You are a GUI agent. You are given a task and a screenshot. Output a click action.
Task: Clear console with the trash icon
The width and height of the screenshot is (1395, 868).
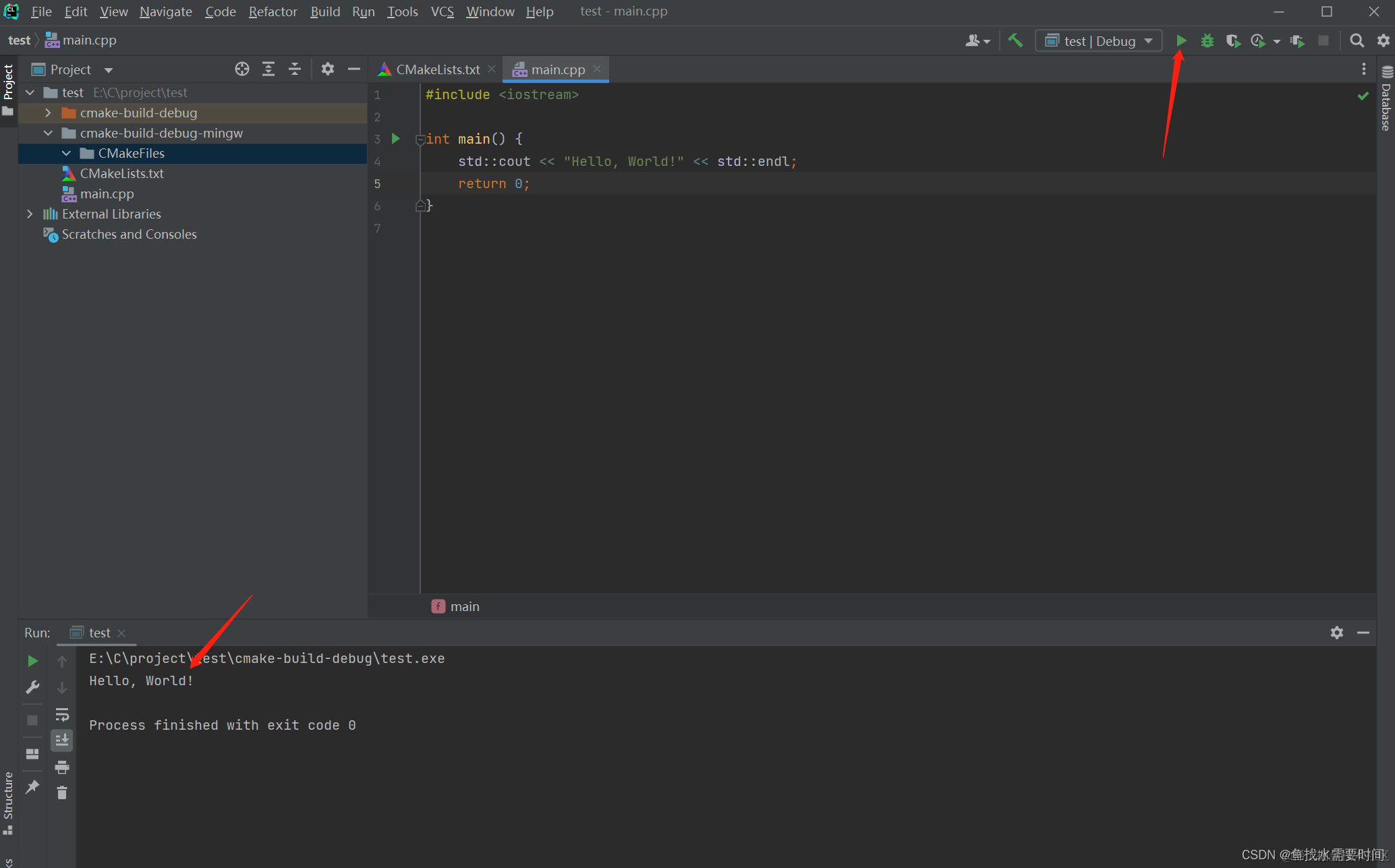pos(62,792)
